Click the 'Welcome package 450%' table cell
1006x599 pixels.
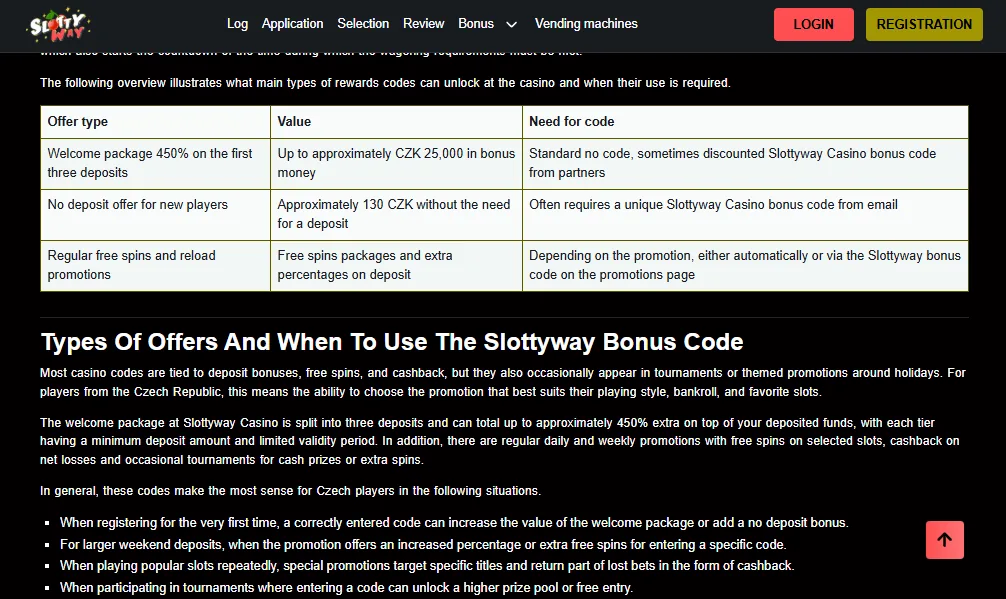coord(155,164)
